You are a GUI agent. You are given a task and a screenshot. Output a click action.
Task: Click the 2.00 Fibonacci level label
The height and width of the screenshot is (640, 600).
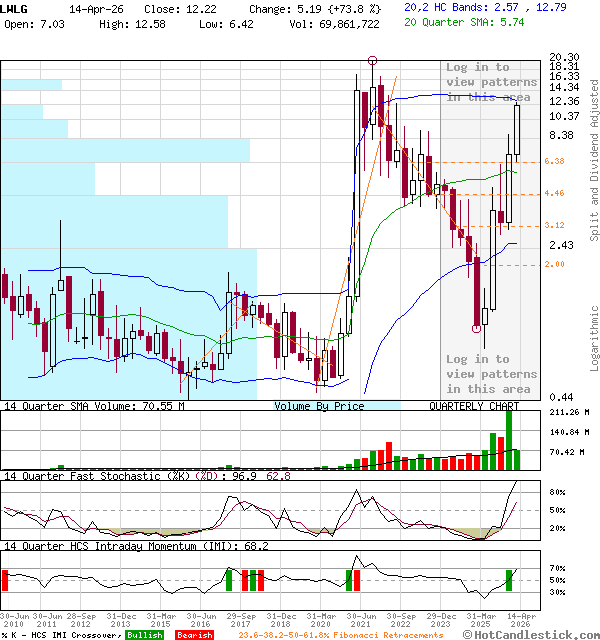(x=555, y=264)
